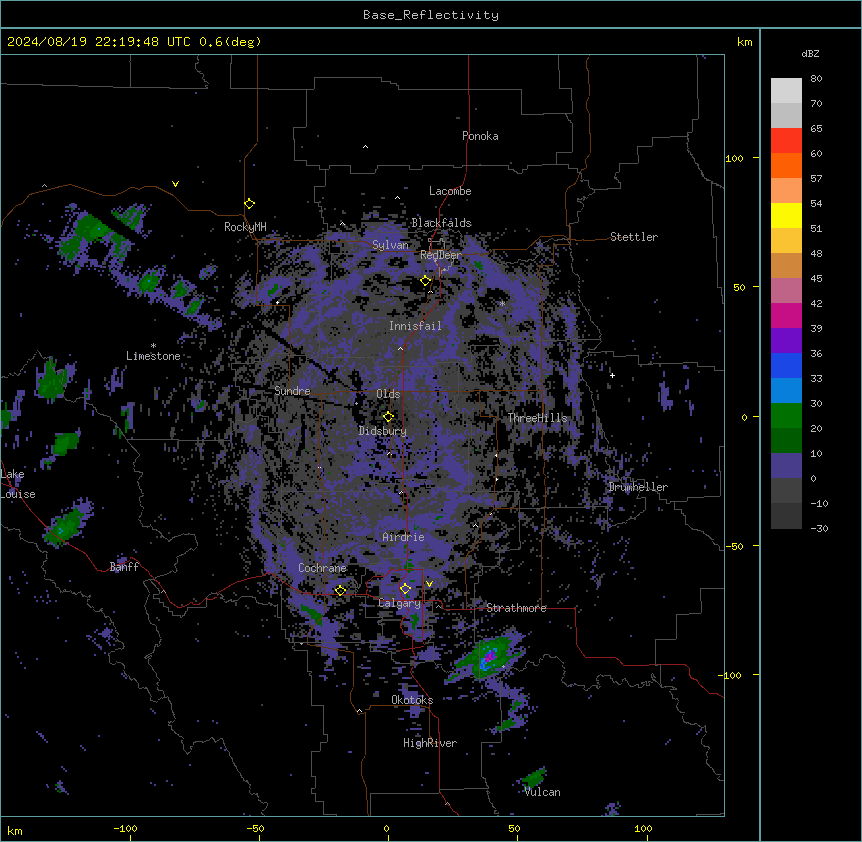Click the white plus marker west of Drumheller region

tap(612, 375)
